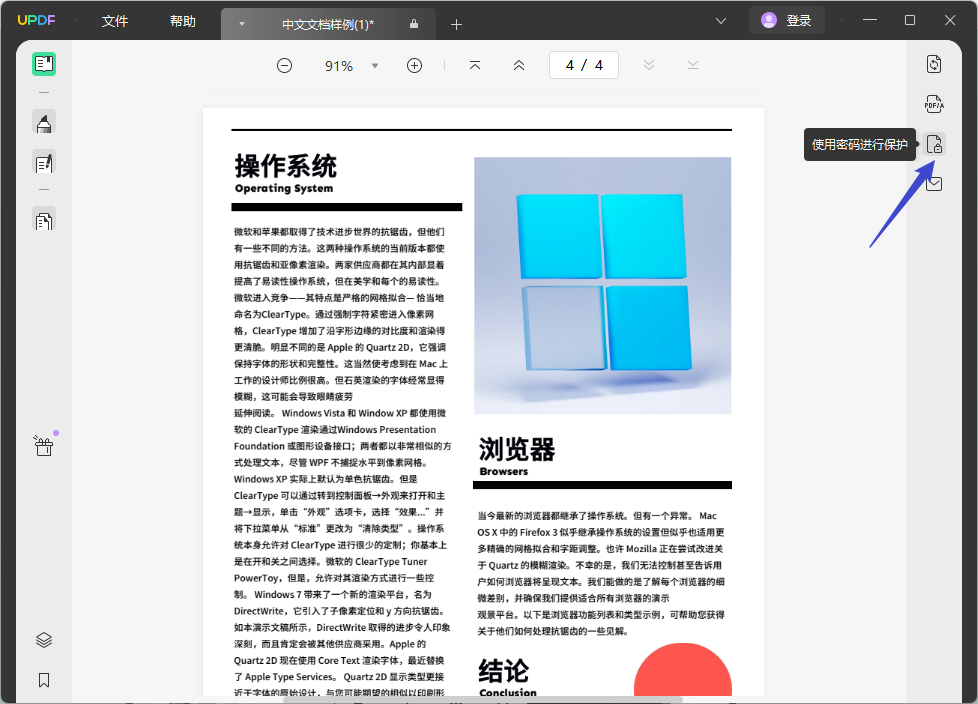Select the password protection icon
978x704 pixels.
tap(933, 144)
